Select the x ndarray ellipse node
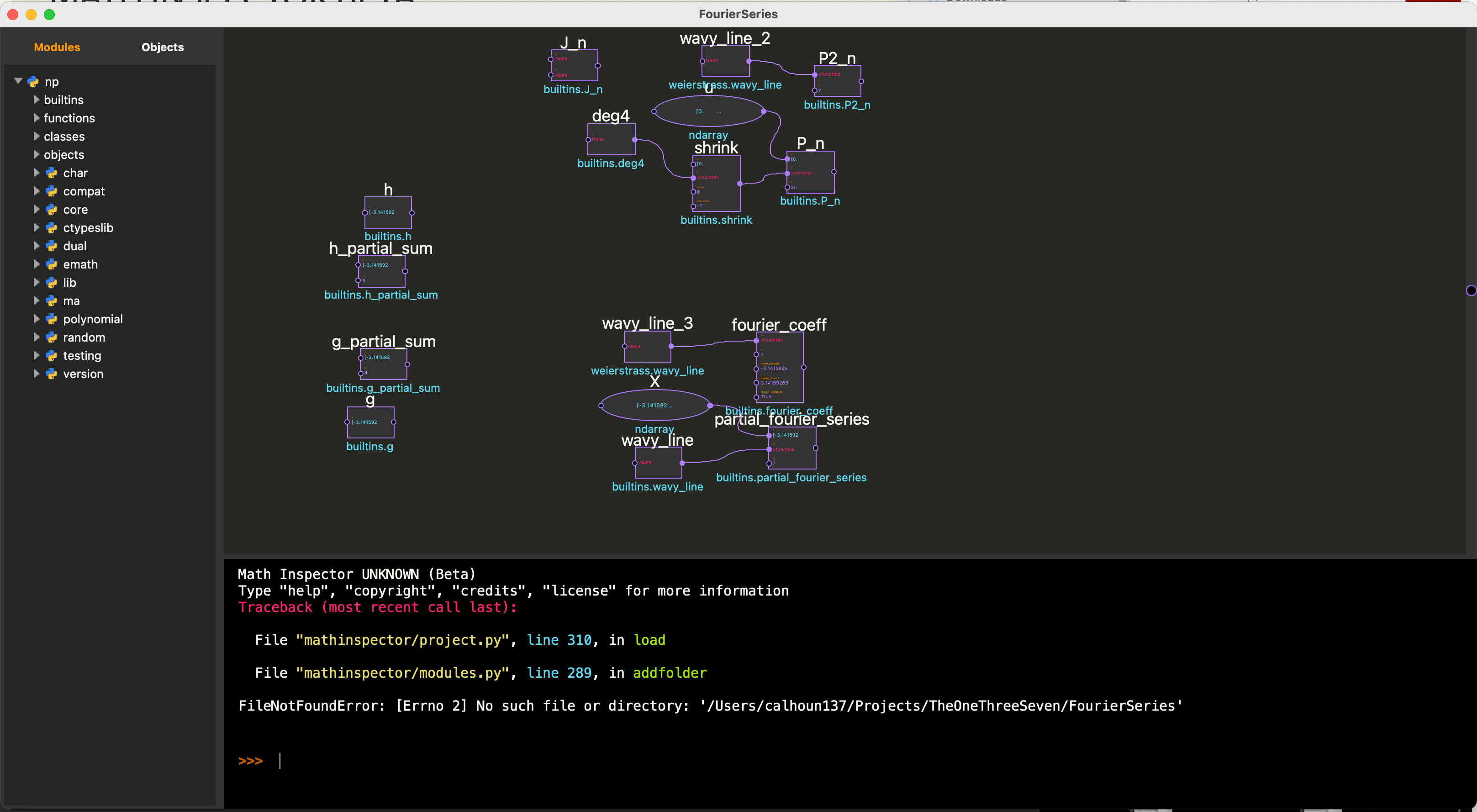This screenshot has width=1477, height=812. [655, 406]
